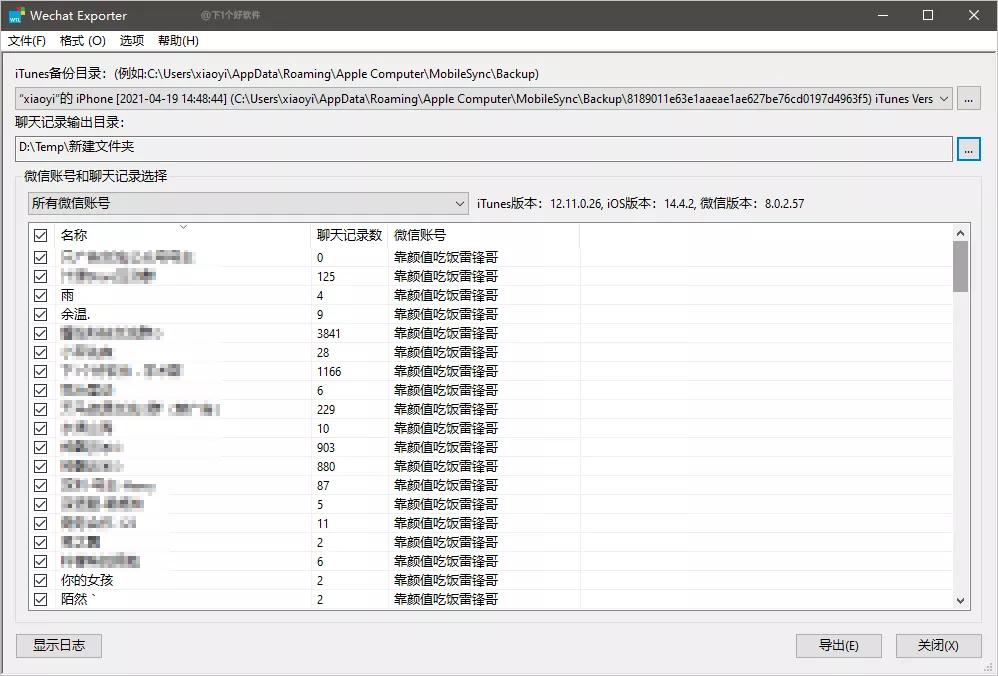Screen dimensions: 998x676
Task: Click the 导出(E) export button
Action: [838, 645]
